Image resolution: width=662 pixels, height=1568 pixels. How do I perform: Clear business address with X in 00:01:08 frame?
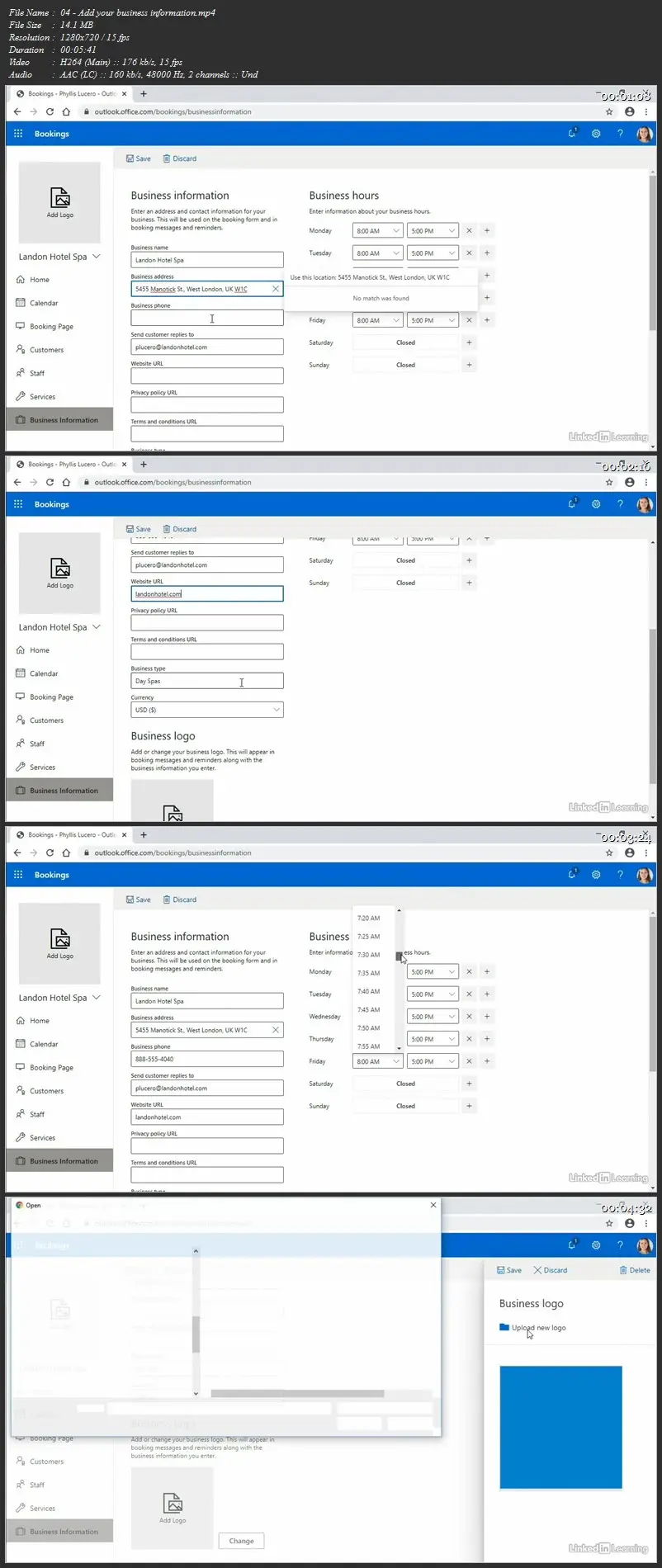coord(276,289)
